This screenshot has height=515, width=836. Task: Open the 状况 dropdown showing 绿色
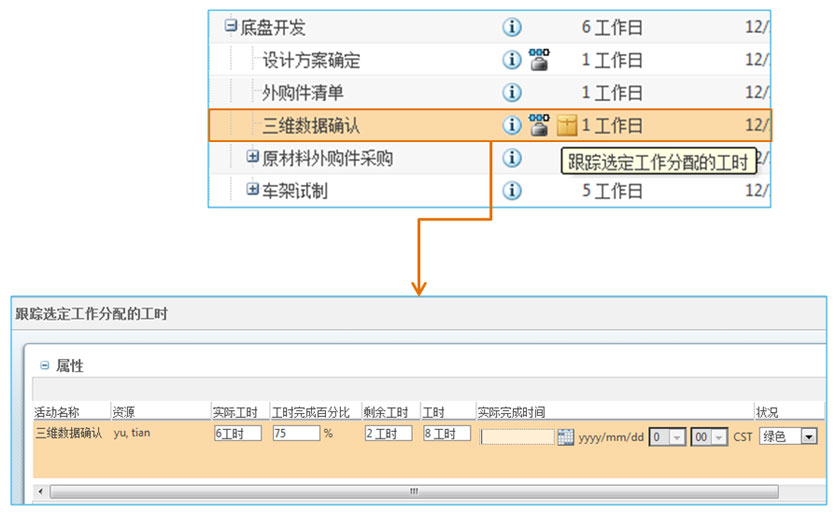click(788, 437)
